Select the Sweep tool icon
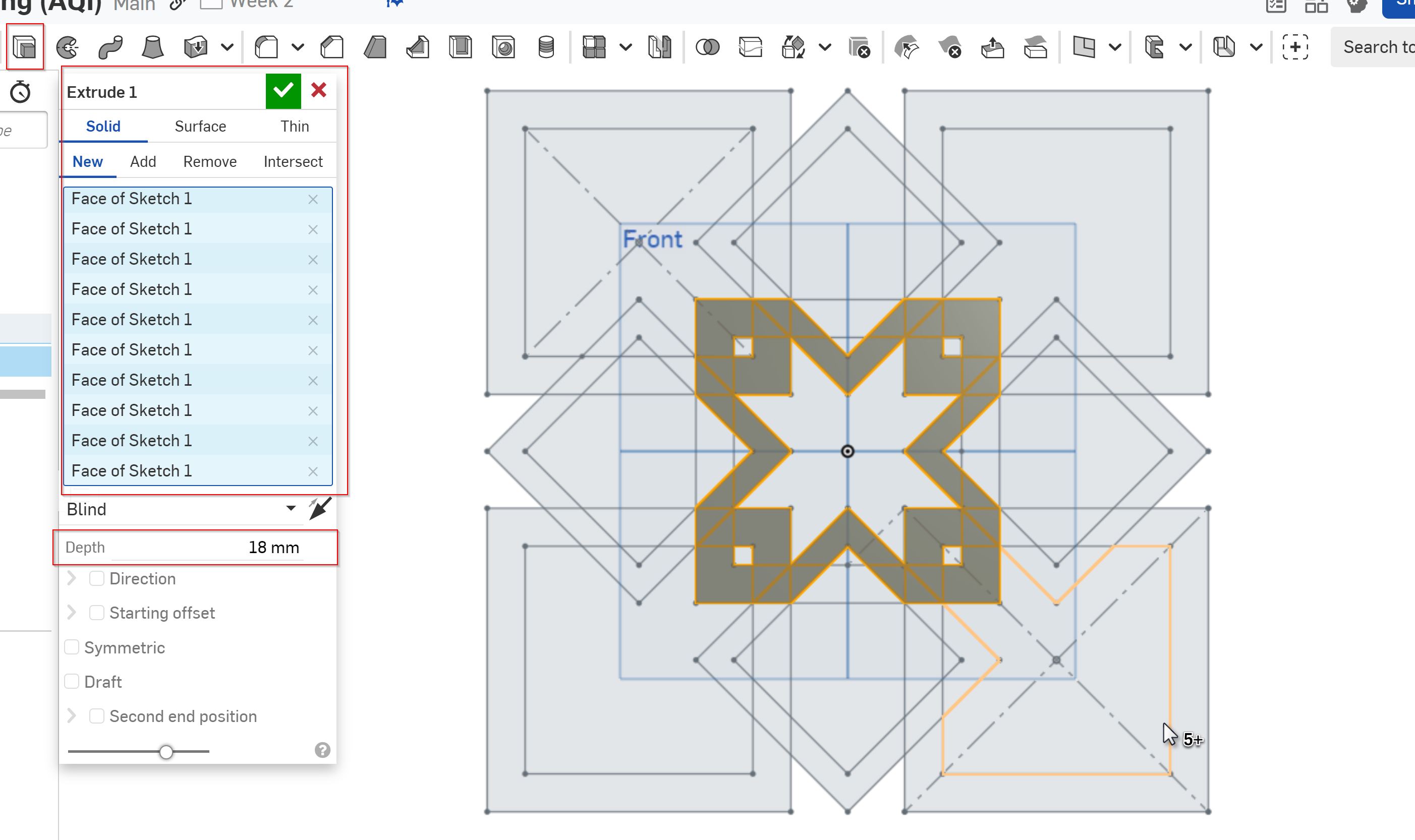Image resolution: width=1415 pixels, height=840 pixels. (110, 47)
